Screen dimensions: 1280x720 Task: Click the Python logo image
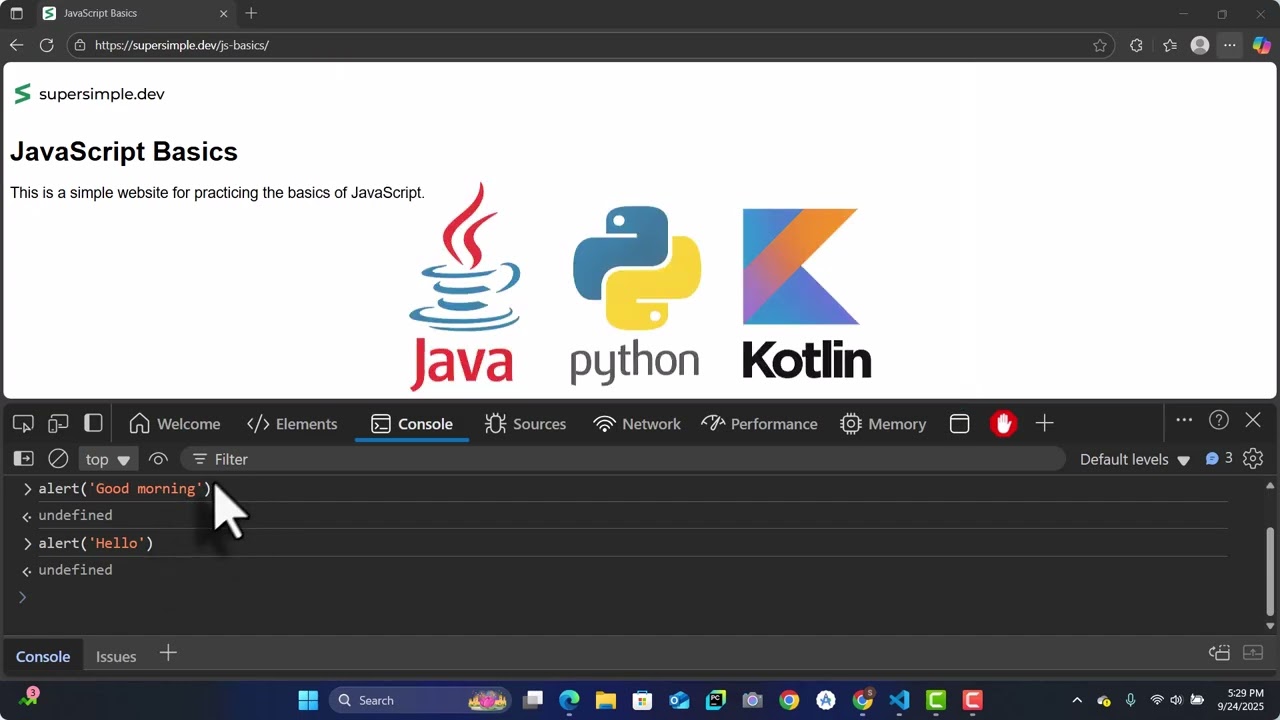[635, 295]
